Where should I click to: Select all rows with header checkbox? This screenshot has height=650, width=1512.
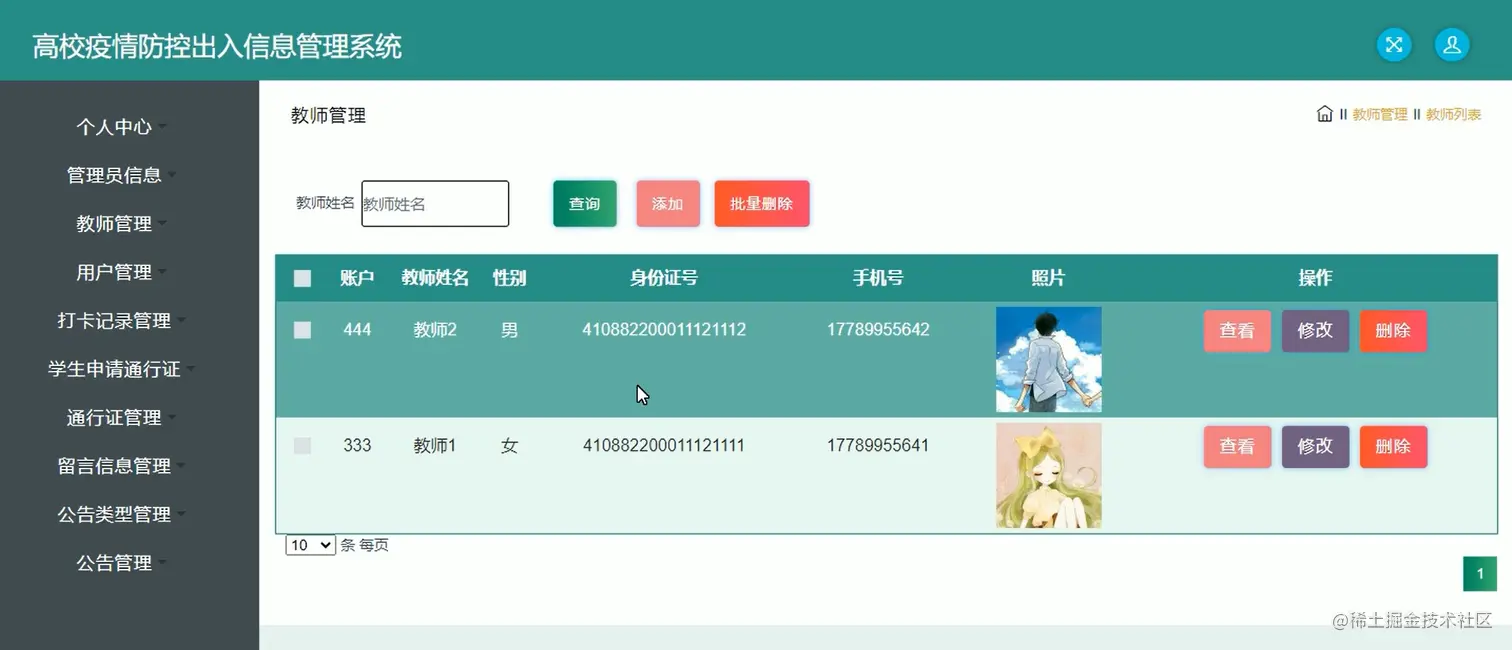pyautogui.click(x=302, y=279)
